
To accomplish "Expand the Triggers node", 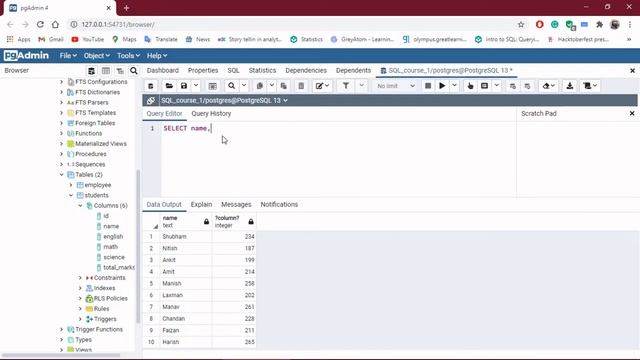I will (x=80, y=319).
